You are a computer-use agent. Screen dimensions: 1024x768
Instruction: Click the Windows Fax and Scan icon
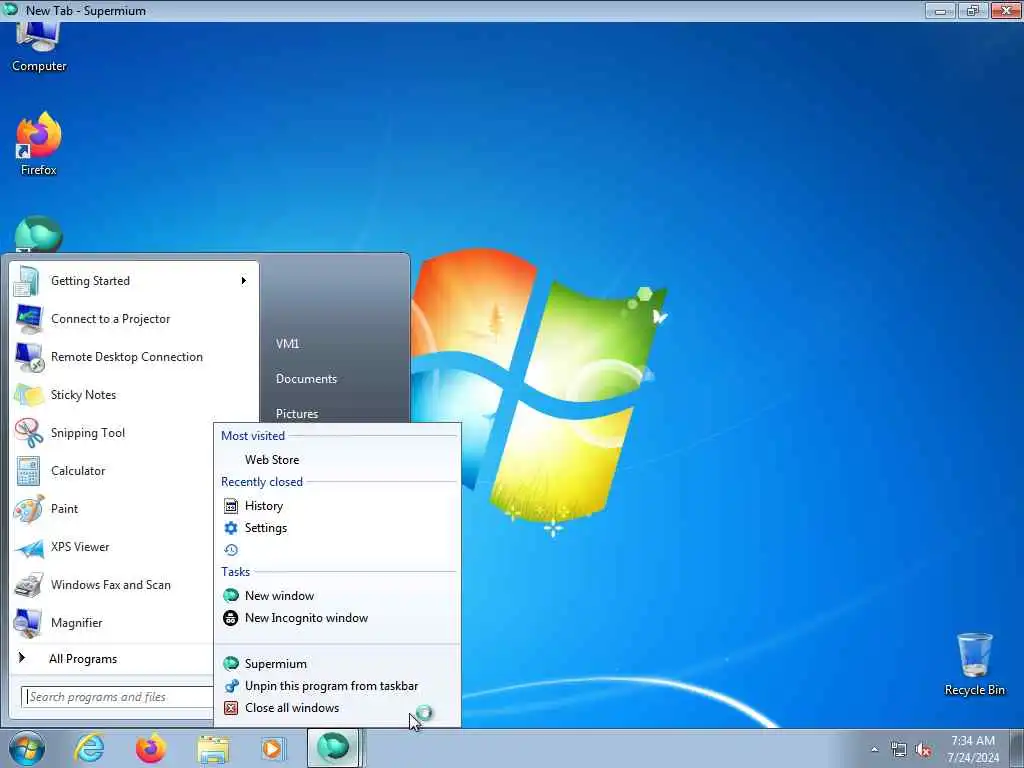pos(29,585)
